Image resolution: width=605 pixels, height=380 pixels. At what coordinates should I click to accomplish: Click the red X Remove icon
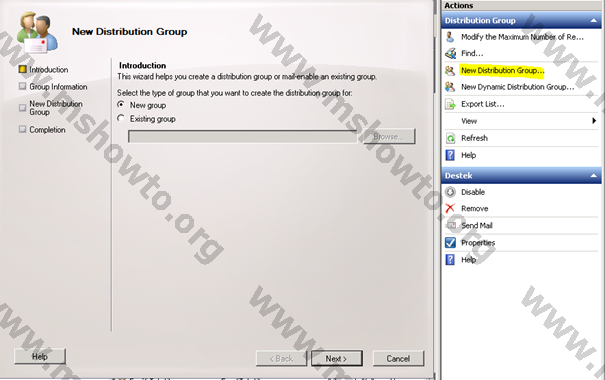click(x=450, y=208)
